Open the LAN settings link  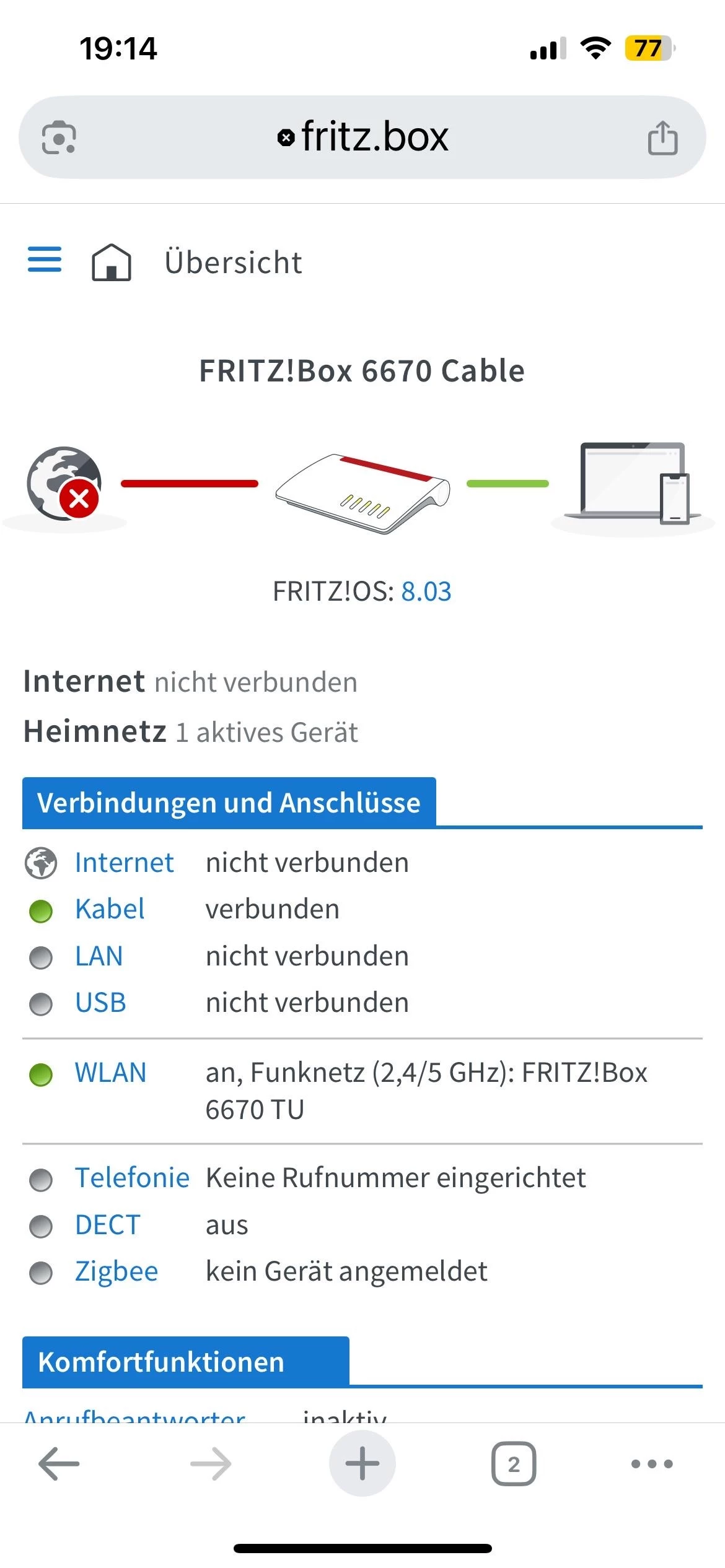pyautogui.click(x=99, y=956)
